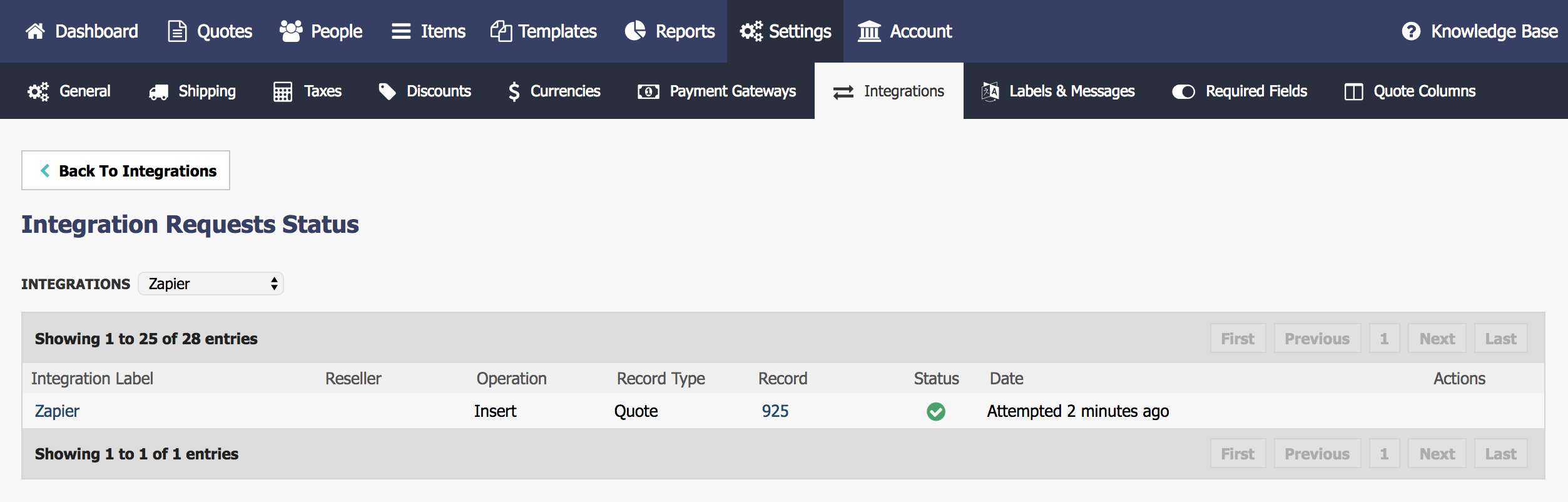The width and height of the screenshot is (1568, 502).
Task: Click the green success status checkmark
Action: click(x=936, y=411)
